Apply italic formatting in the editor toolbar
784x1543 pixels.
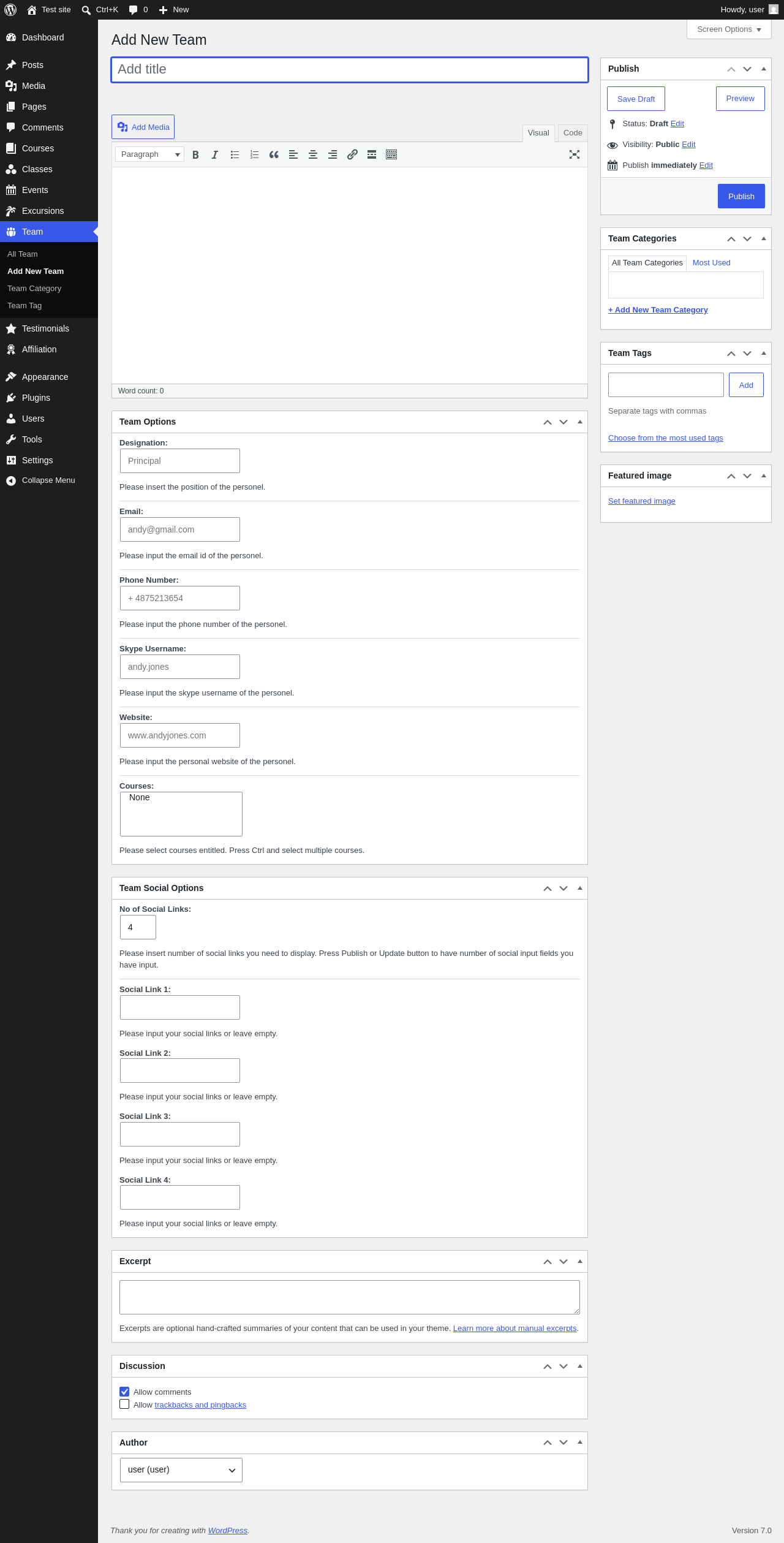pos(215,154)
